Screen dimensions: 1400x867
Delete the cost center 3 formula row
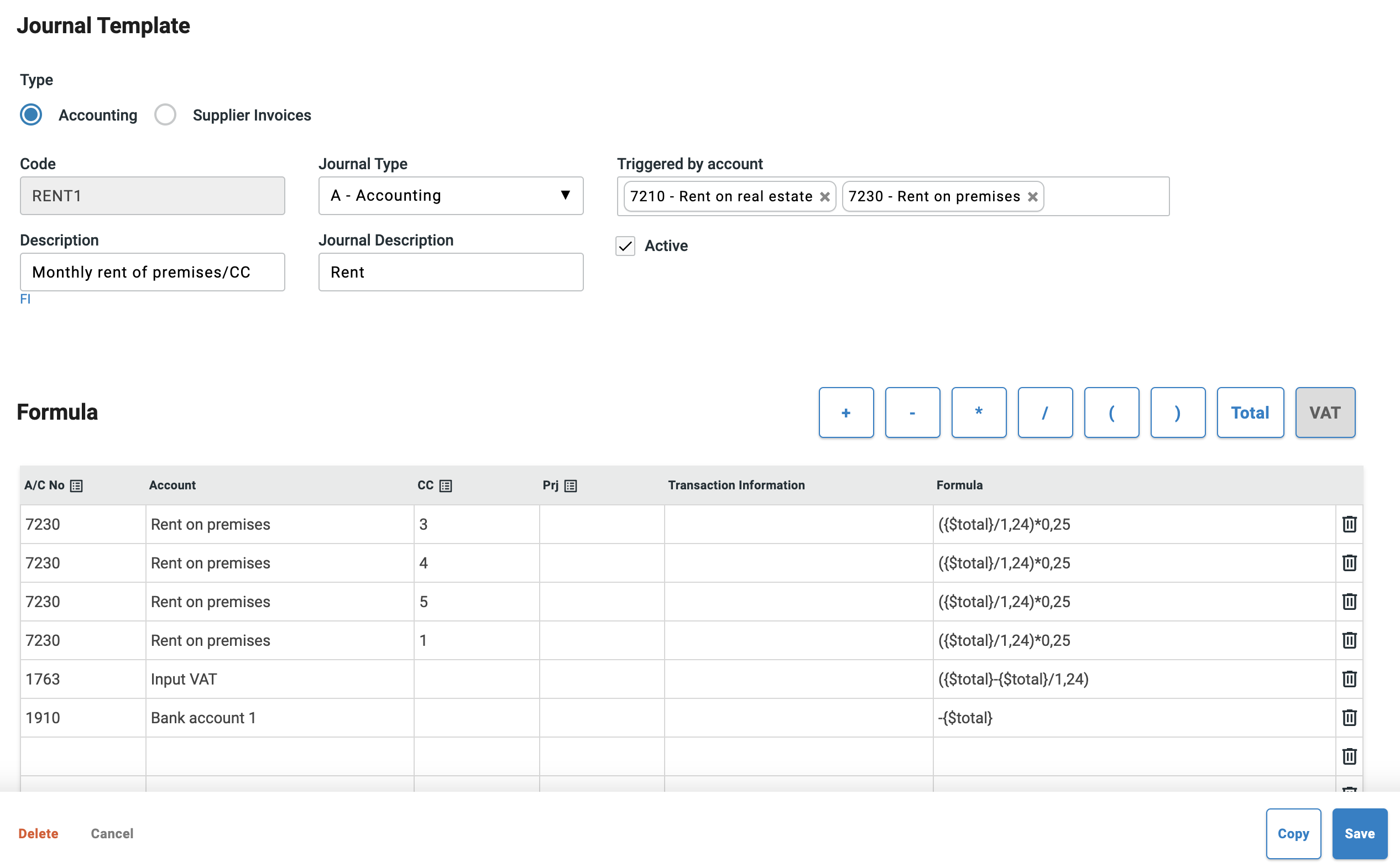[x=1349, y=524]
